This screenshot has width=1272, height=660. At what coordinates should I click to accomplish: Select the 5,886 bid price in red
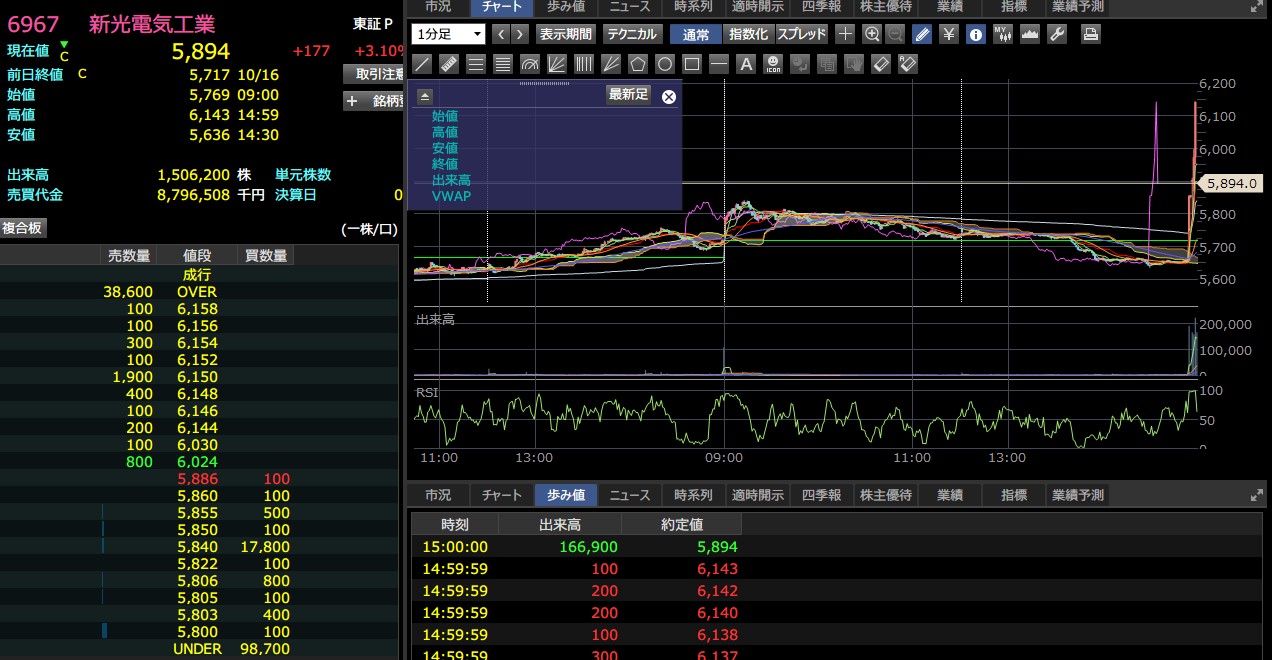(197, 479)
